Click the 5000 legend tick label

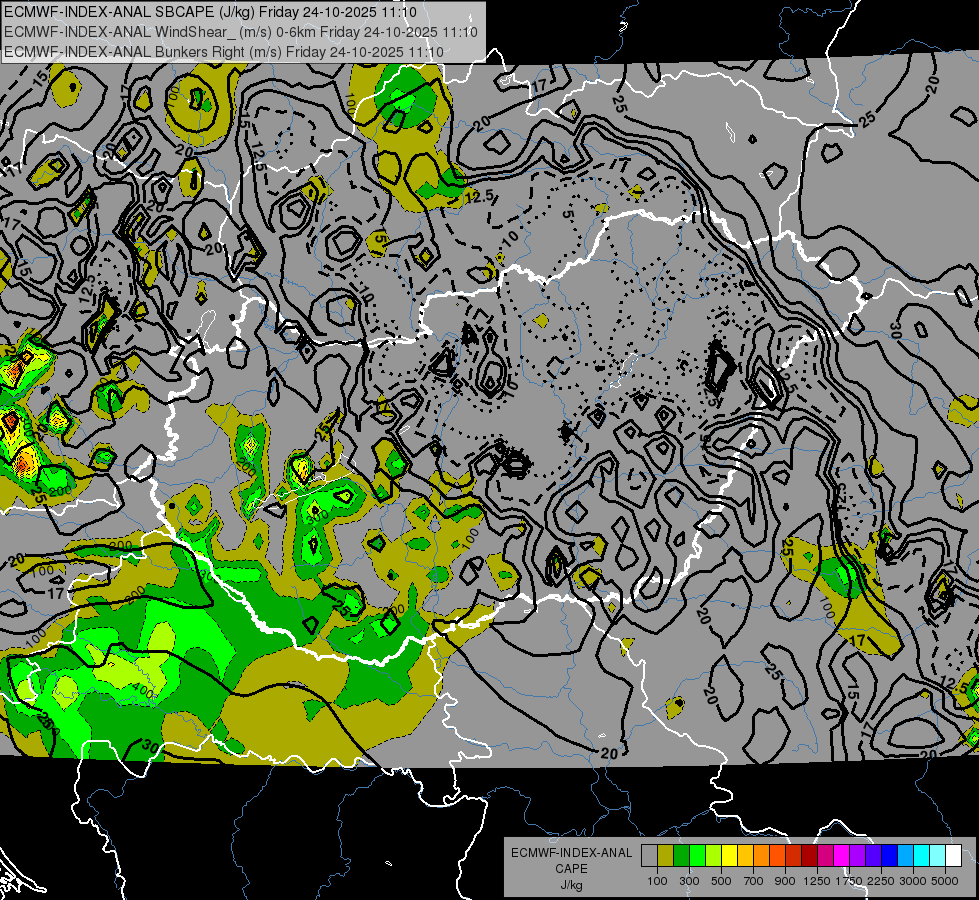click(945, 881)
